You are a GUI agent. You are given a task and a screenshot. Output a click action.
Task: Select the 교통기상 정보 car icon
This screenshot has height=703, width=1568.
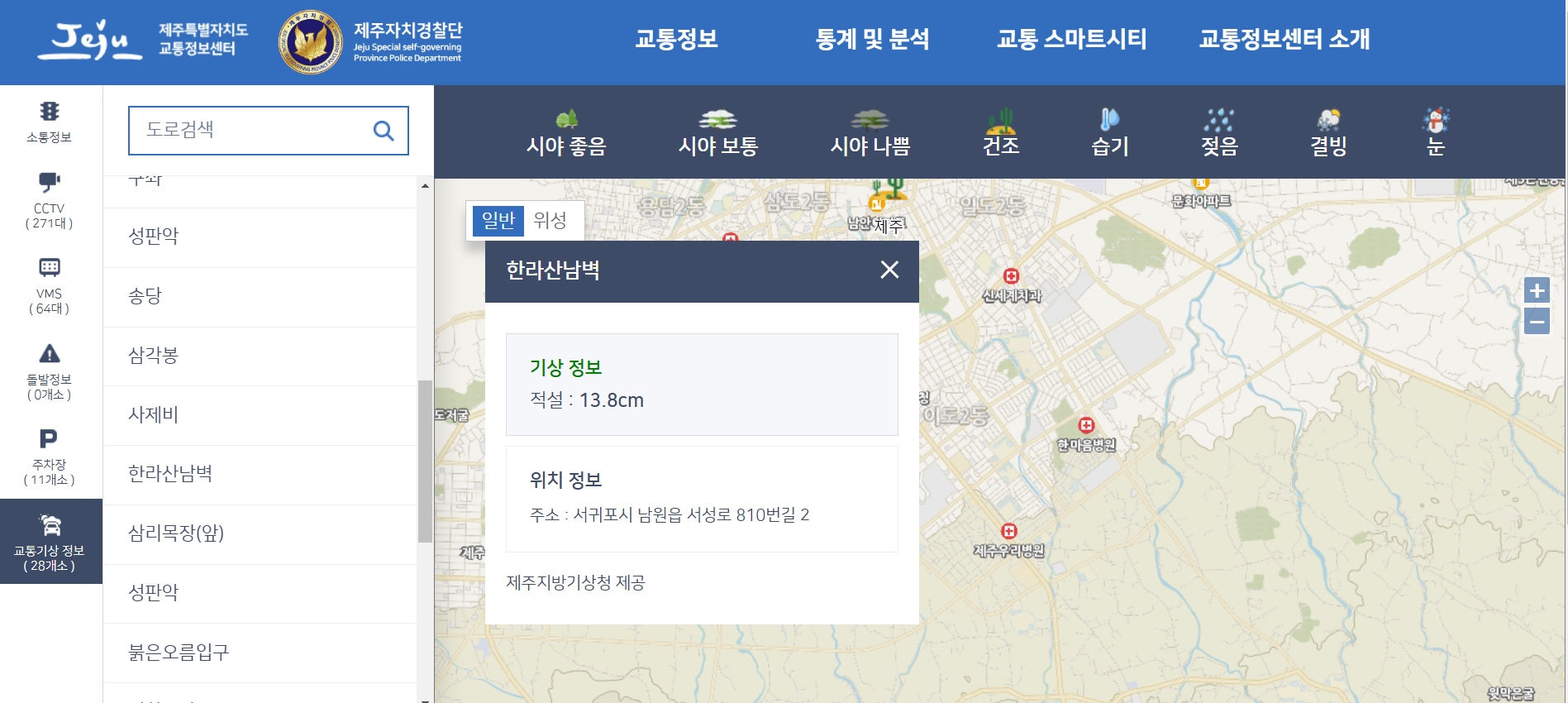coord(50,524)
